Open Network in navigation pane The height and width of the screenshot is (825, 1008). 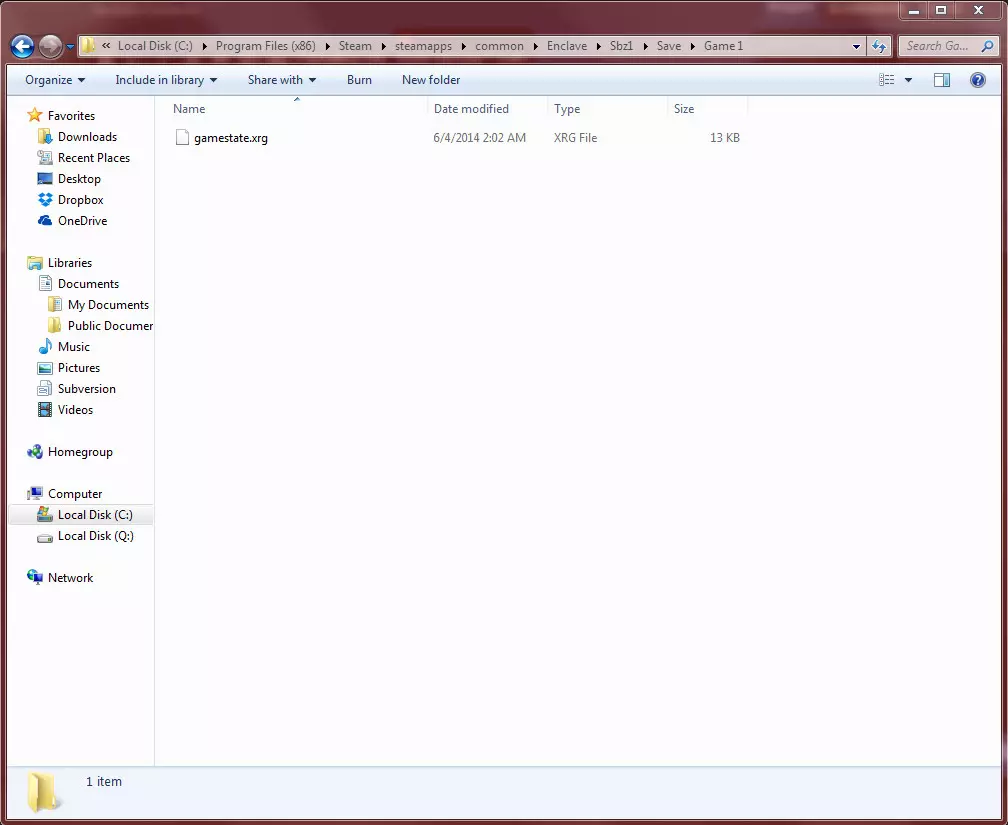coord(70,577)
